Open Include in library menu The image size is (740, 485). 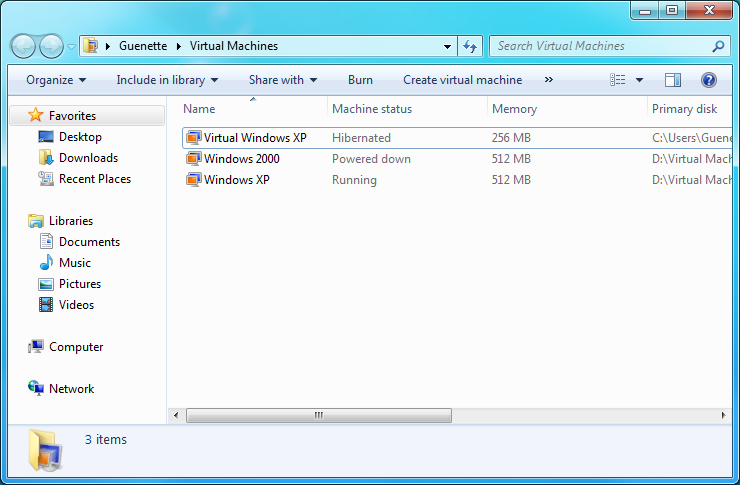click(x=167, y=80)
